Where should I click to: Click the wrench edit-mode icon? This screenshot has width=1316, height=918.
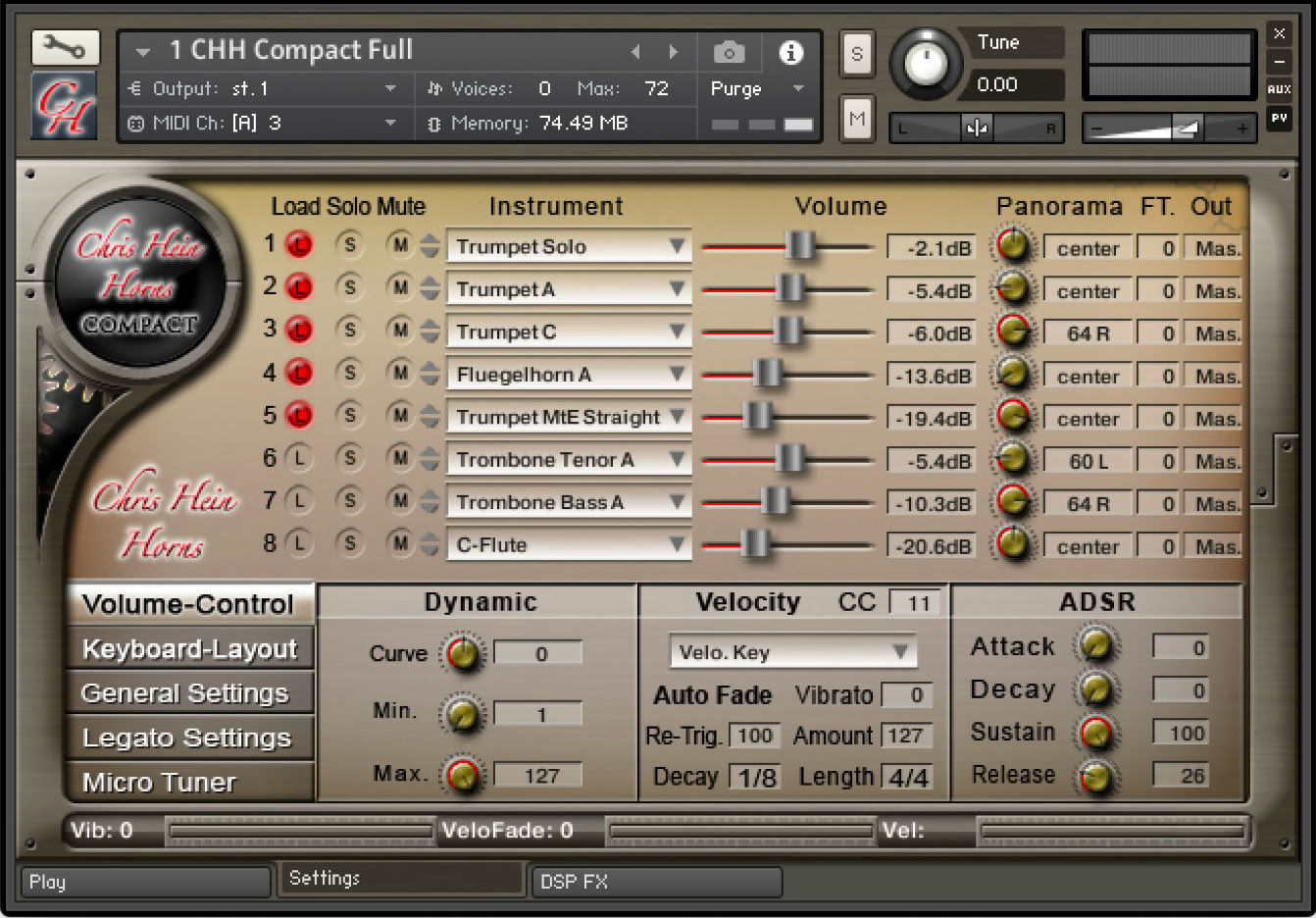[65, 47]
